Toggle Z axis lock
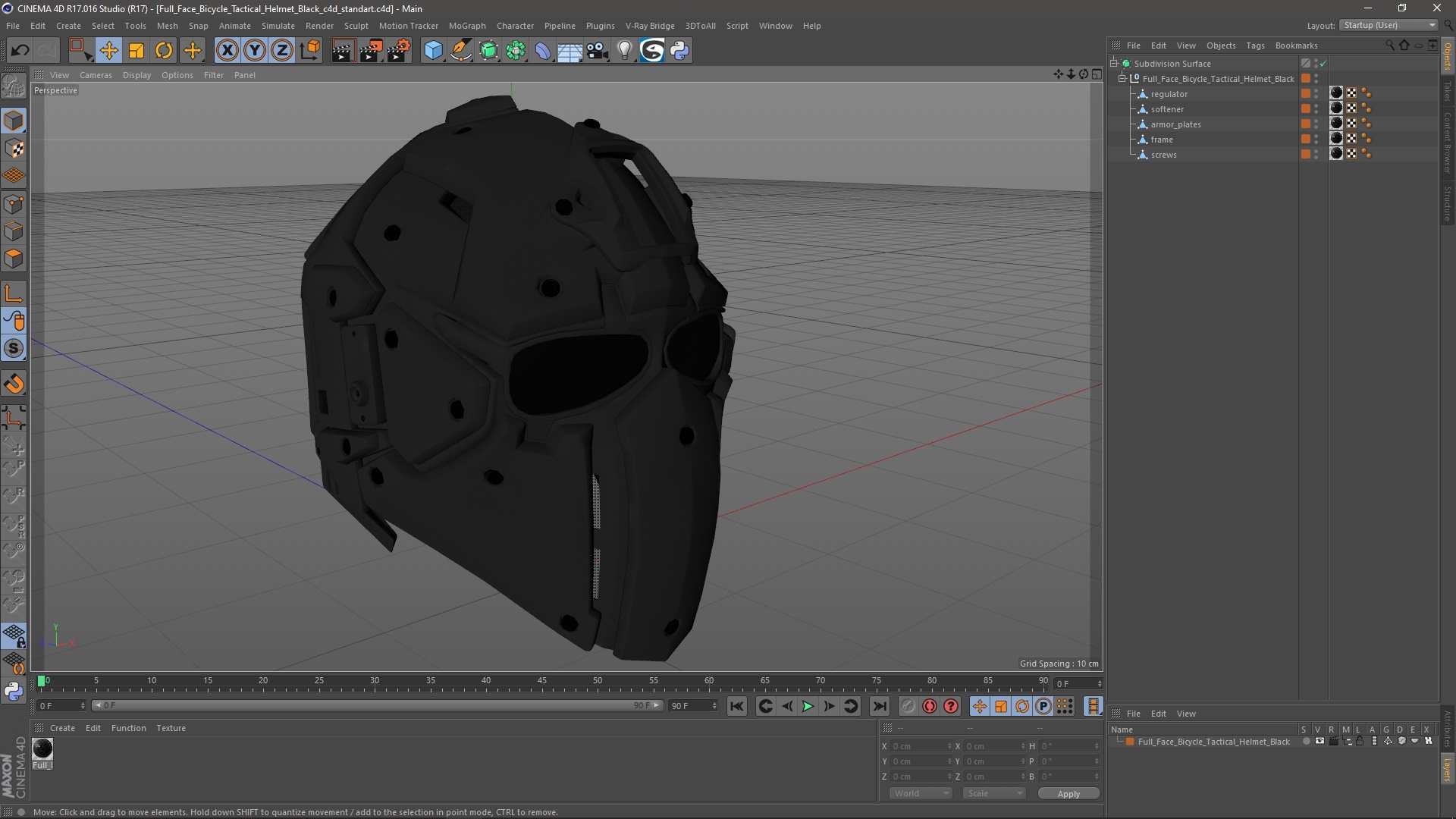Screen dimensions: 1456x819 click(282, 51)
